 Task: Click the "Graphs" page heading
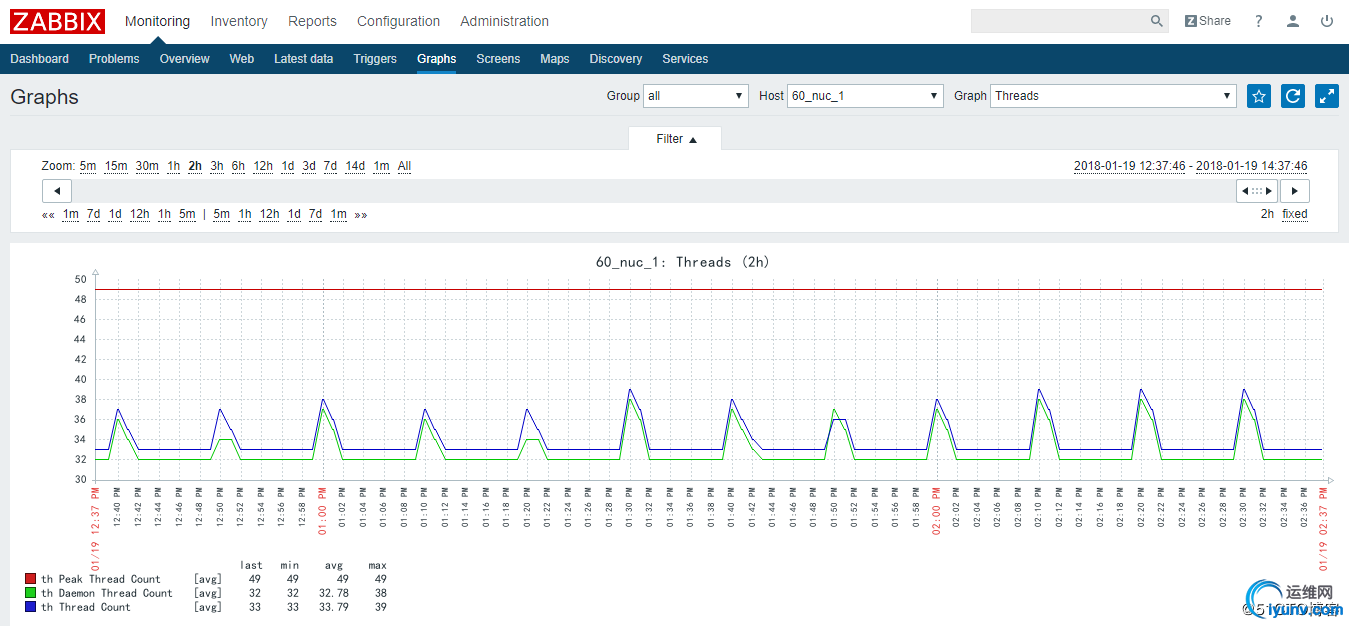[45, 97]
